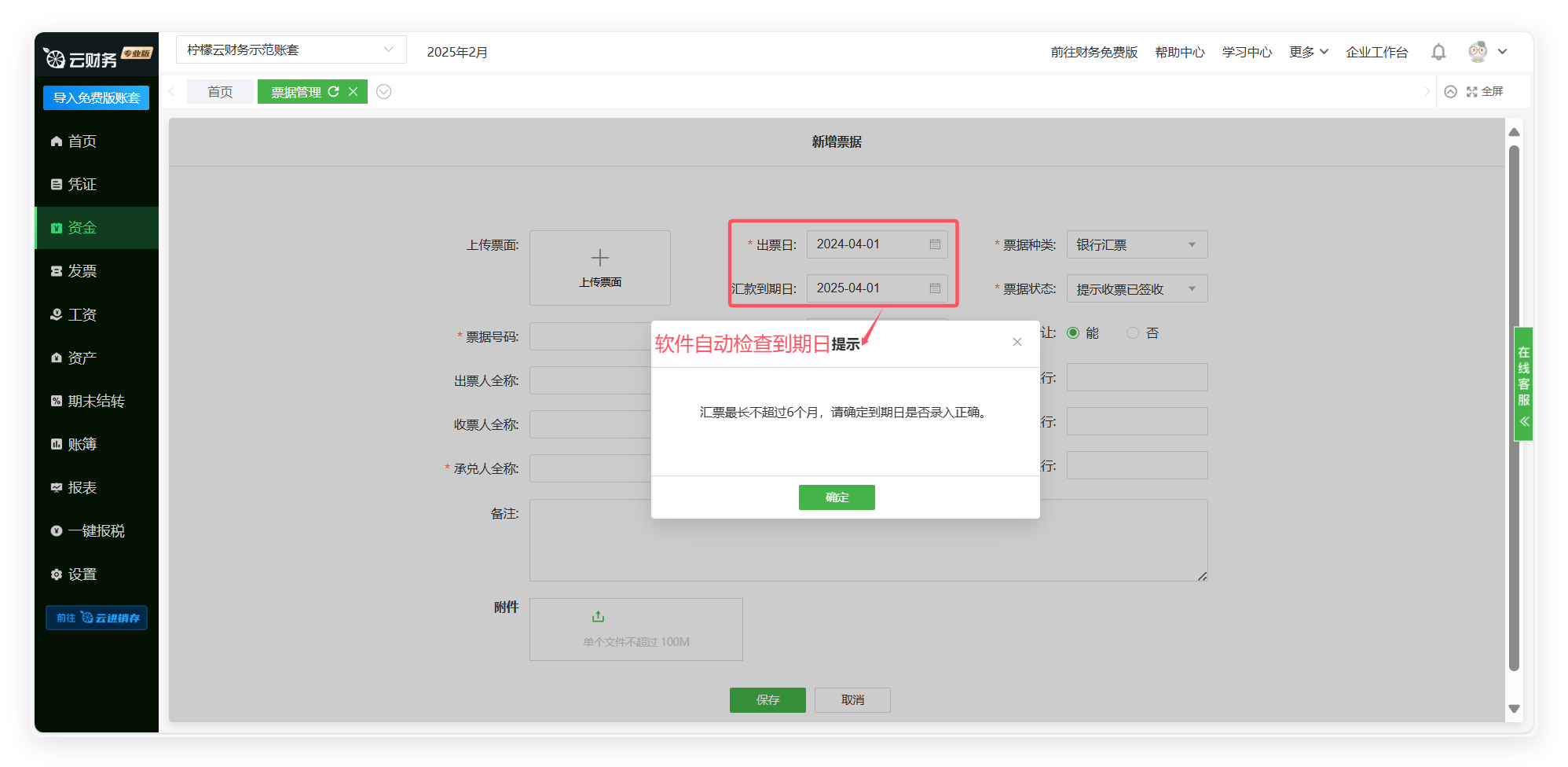Expand the 票据种类 dropdown
The image size is (1568, 767).
1191,245
